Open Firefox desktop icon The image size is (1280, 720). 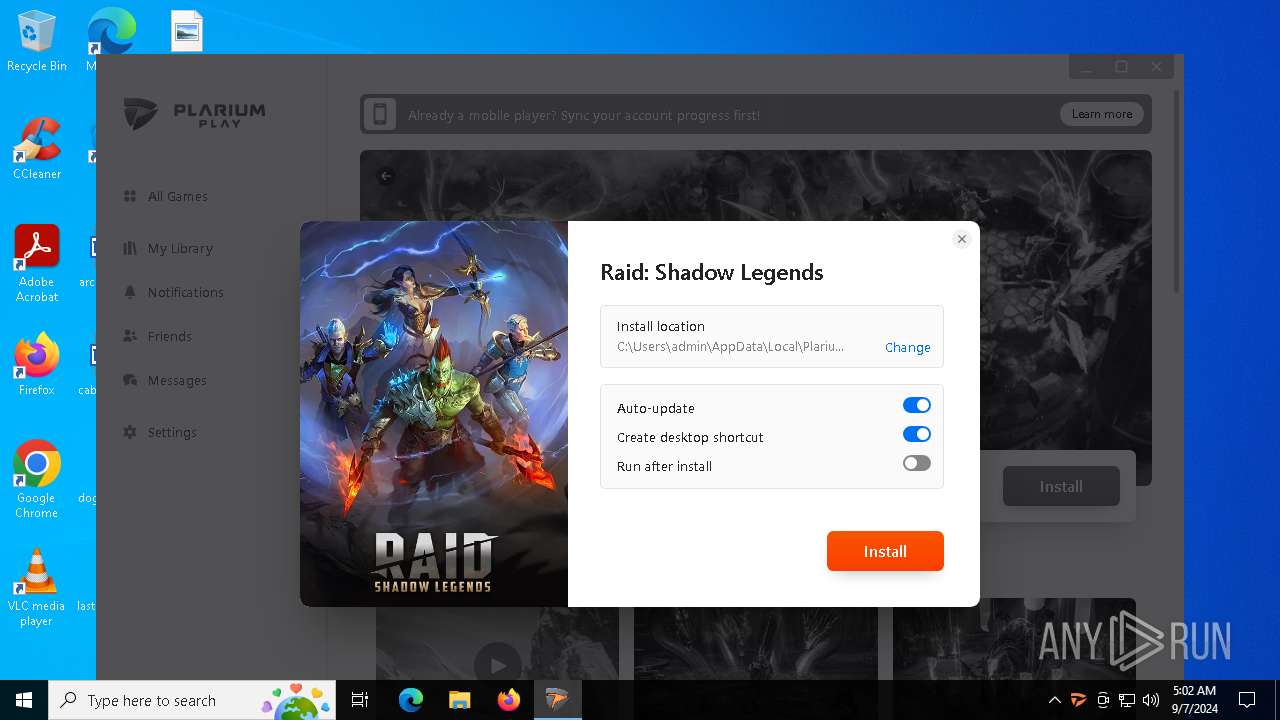click(37, 364)
